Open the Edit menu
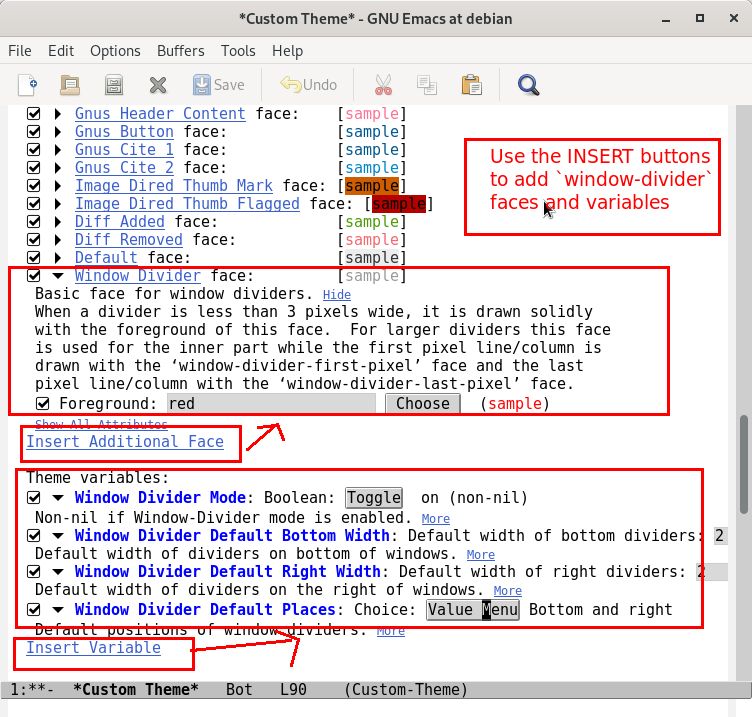The height and width of the screenshot is (717, 752). 61,51
